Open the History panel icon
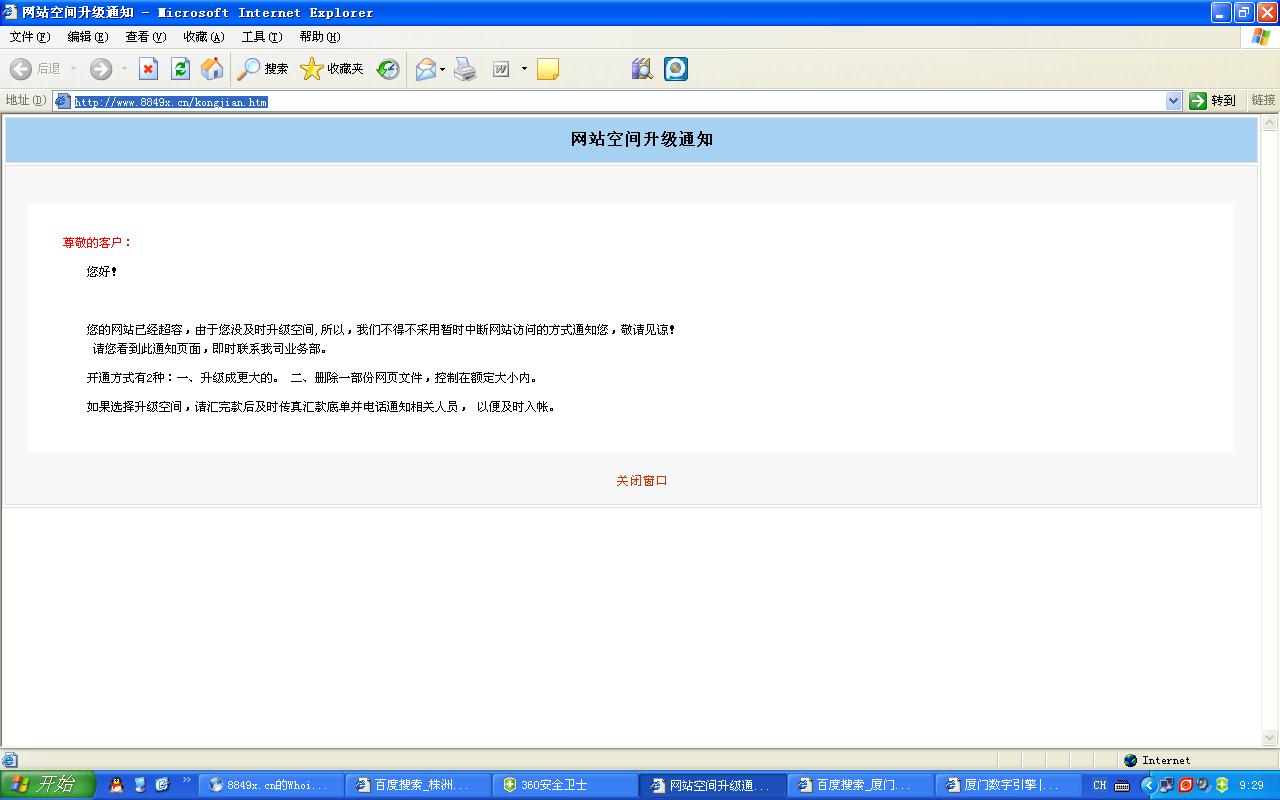 click(x=388, y=69)
